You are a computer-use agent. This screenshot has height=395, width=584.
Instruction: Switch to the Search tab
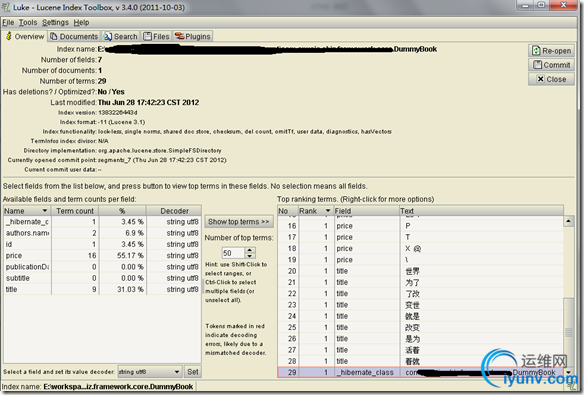121,36
